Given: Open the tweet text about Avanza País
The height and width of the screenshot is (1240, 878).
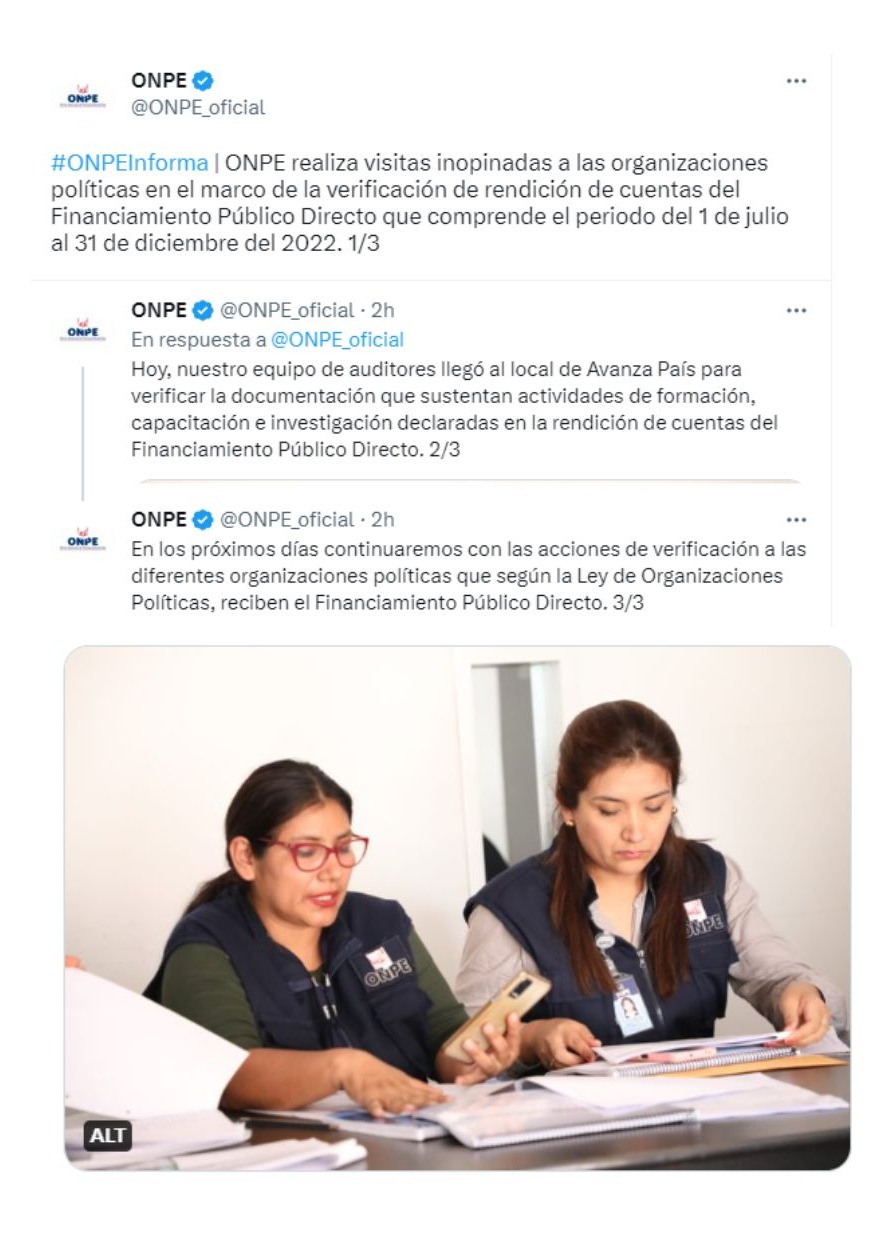Looking at the screenshot, I should tap(454, 409).
